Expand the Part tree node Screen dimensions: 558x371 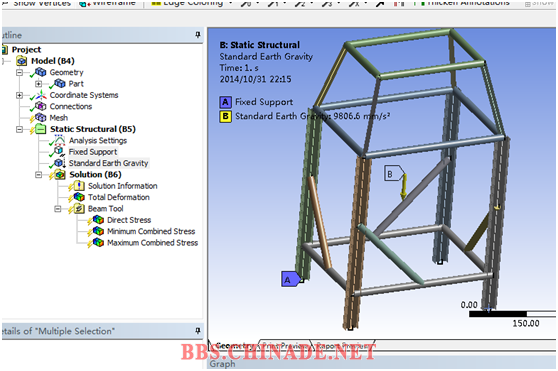tap(38, 84)
